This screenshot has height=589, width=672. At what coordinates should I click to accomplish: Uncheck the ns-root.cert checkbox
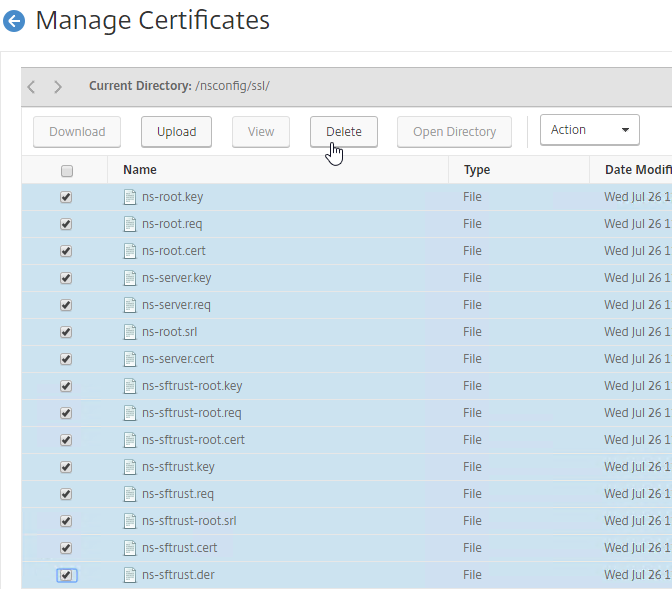(x=66, y=251)
